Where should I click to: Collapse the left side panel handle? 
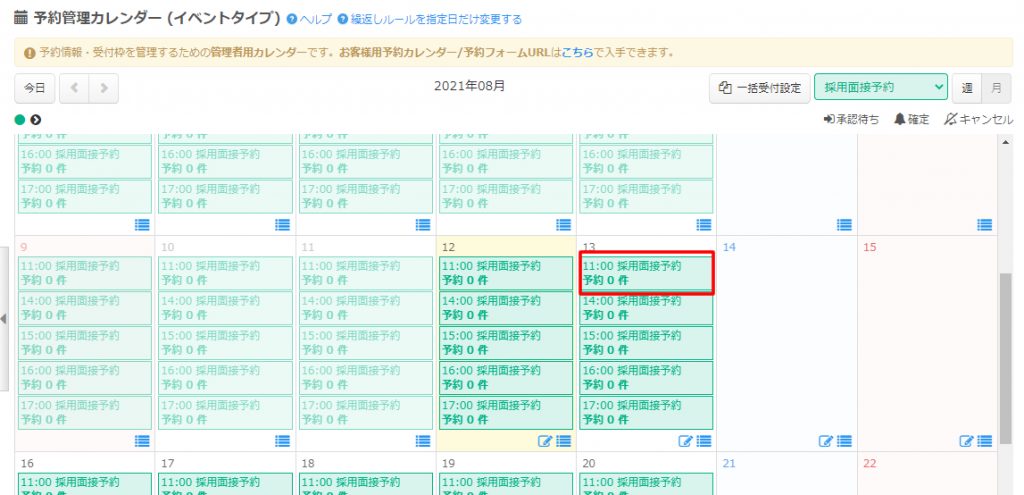[x=4, y=318]
